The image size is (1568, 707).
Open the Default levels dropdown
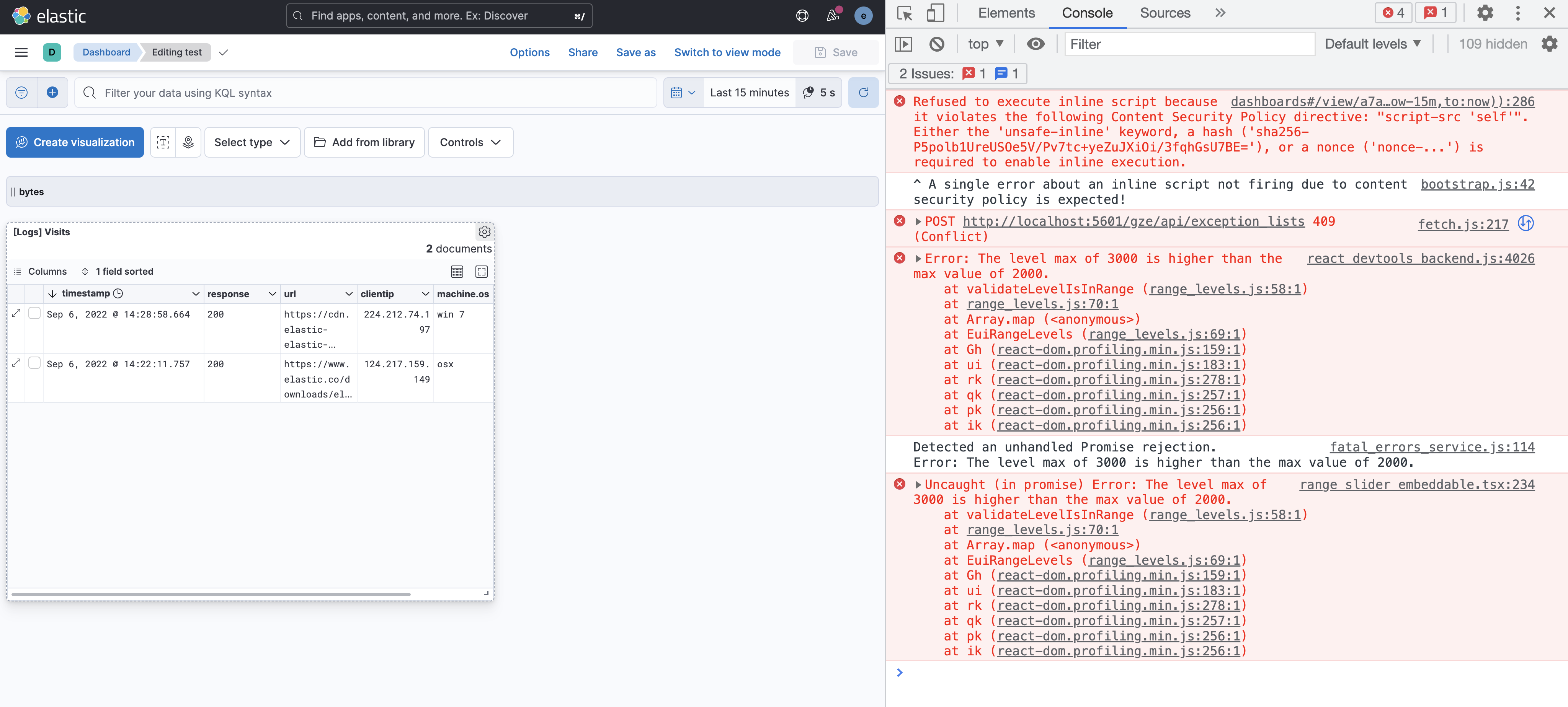[x=1373, y=43]
